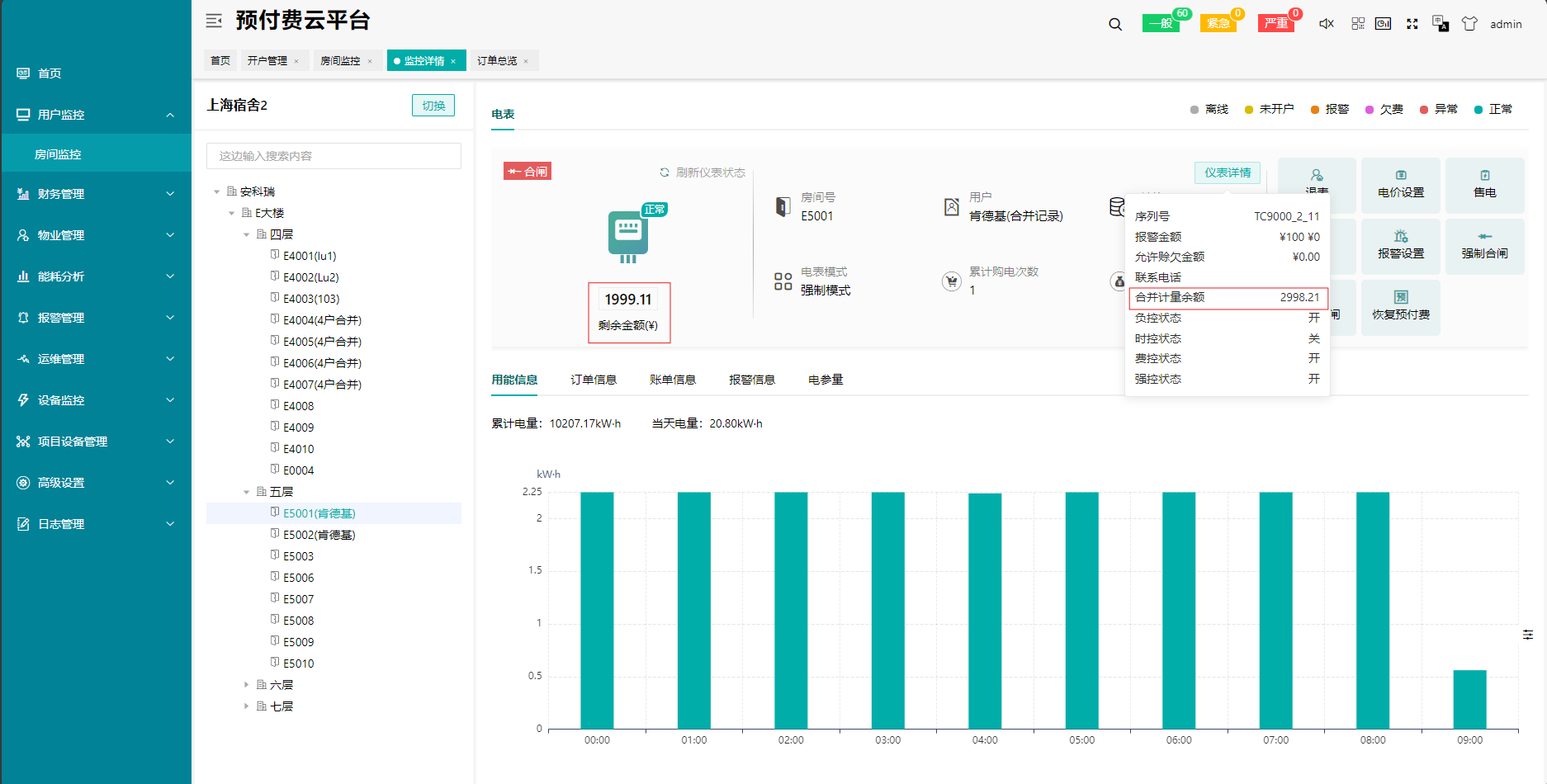Click the 强制合闸 tile
The width and height of the screenshot is (1547, 784).
[x=1484, y=246]
